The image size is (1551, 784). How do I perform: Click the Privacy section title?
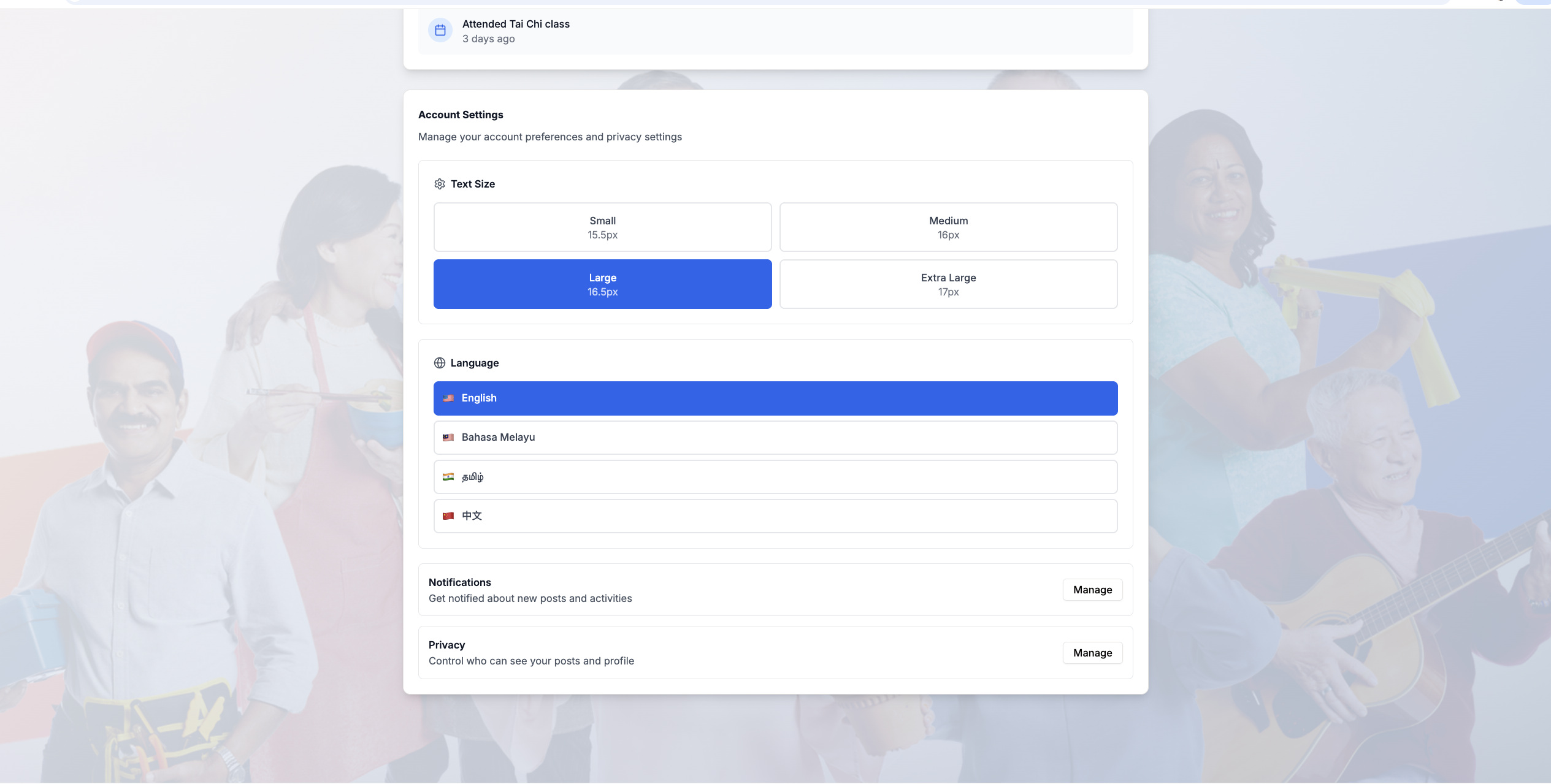click(x=446, y=645)
